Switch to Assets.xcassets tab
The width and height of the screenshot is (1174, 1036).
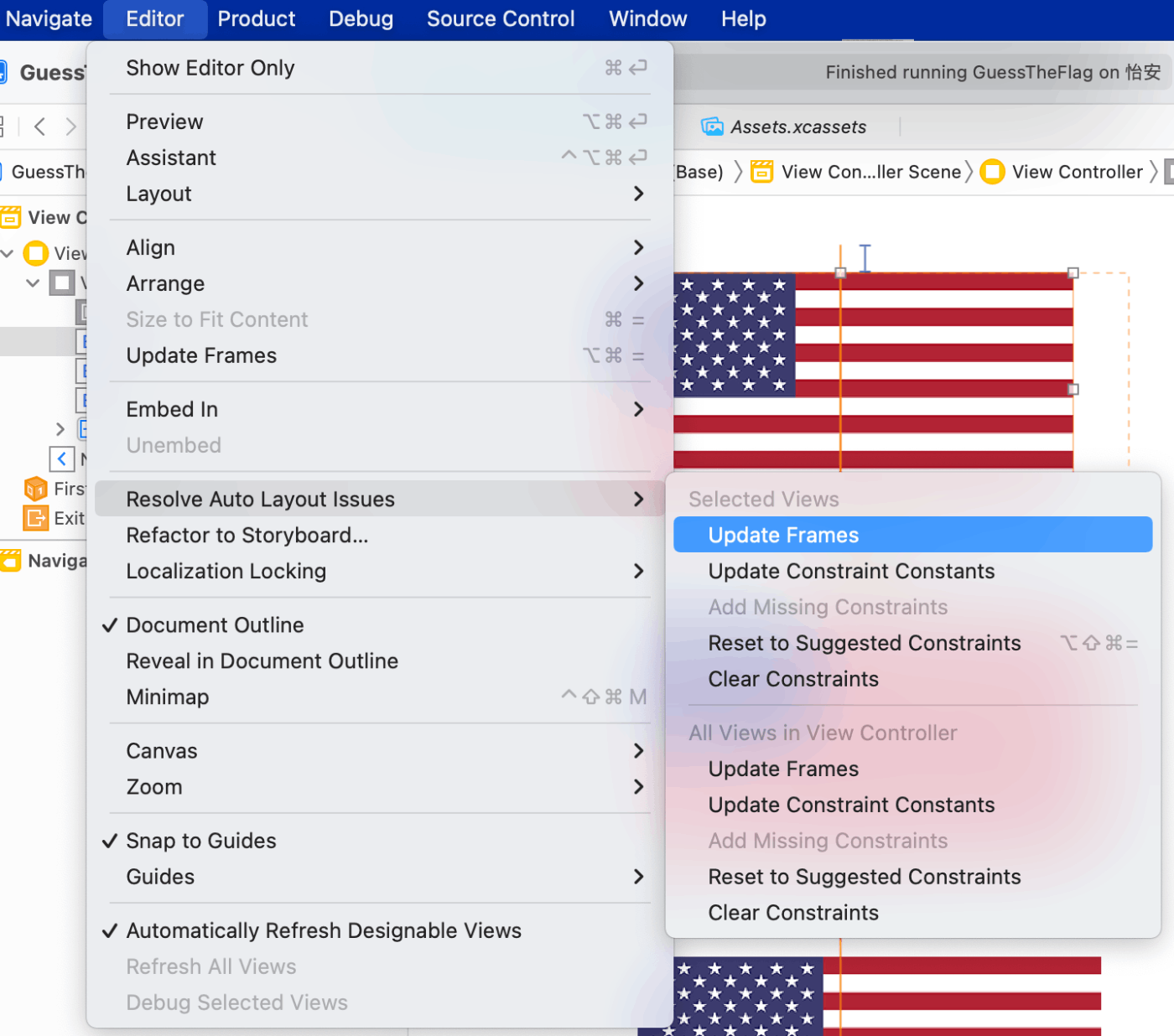pyautogui.click(x=798, y=127)
